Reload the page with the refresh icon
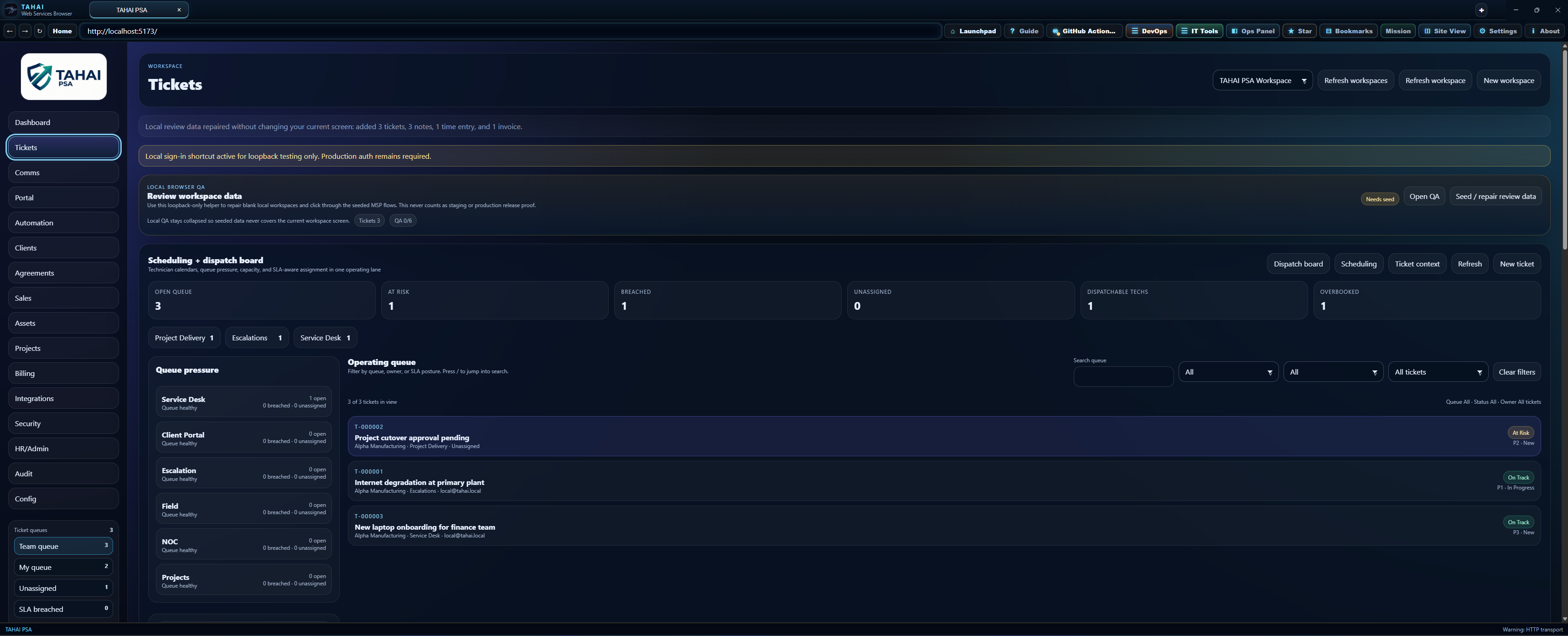The width and height of the screenshot is (1568, 636). [40, 31]
